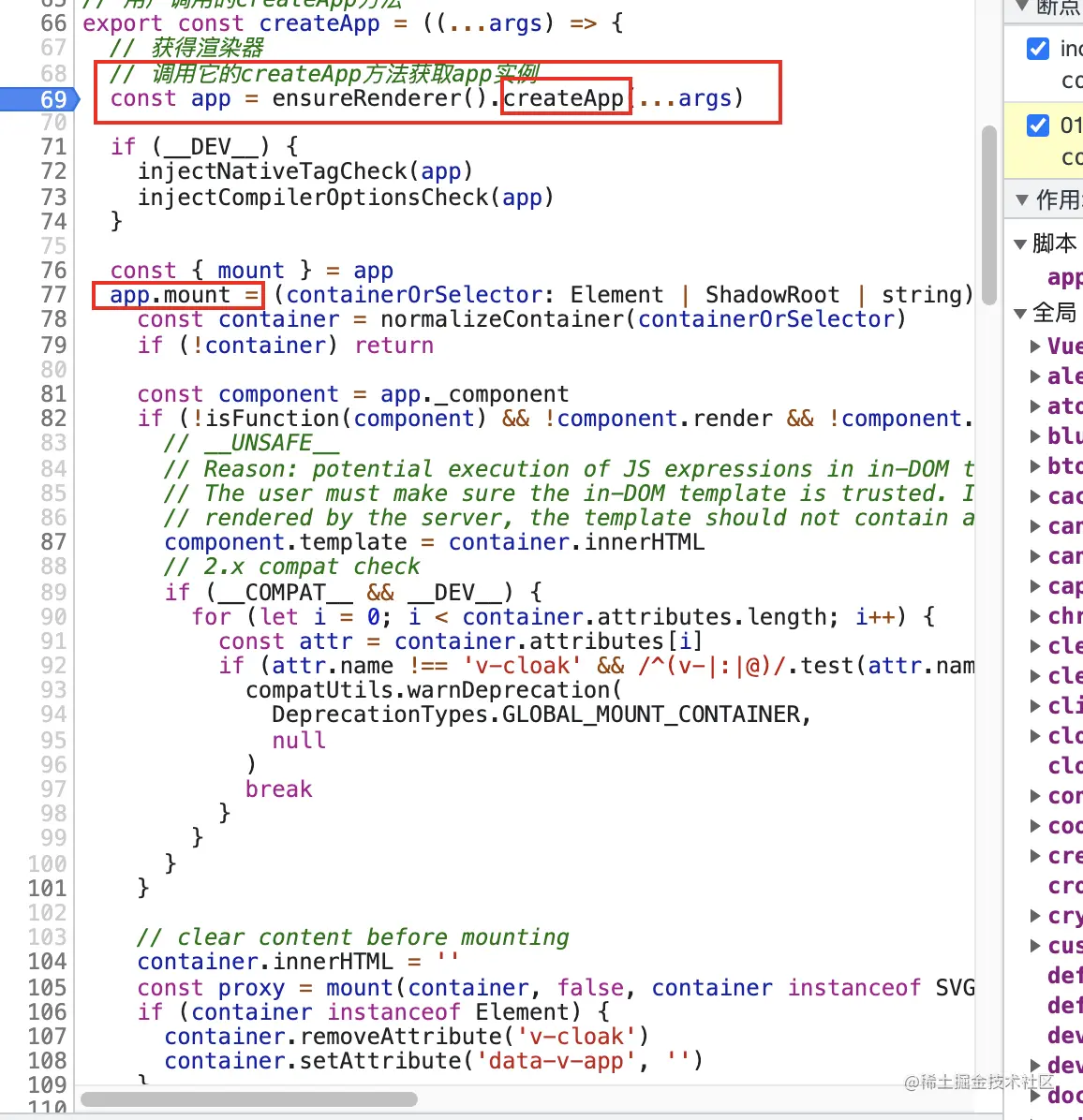This screenshot has height=1120, width=1083.
Task: Set a breakpoint on line 81
Action: [x=52, y=393]
